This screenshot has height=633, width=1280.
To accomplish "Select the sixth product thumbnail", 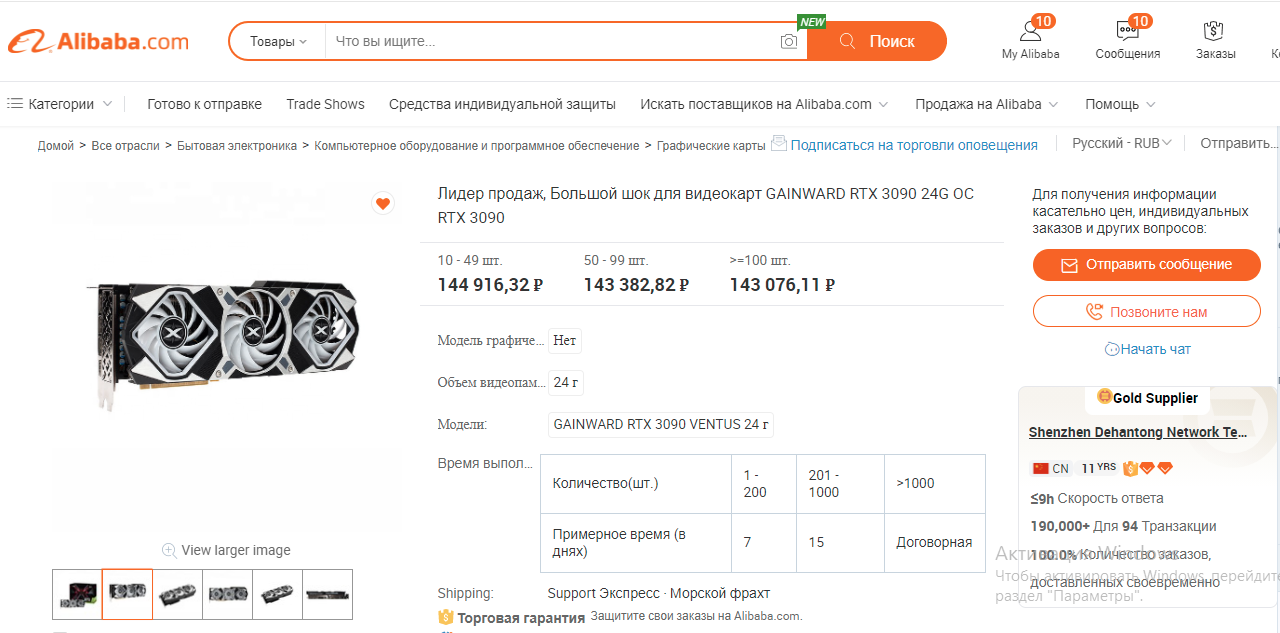I will point(327,594).
